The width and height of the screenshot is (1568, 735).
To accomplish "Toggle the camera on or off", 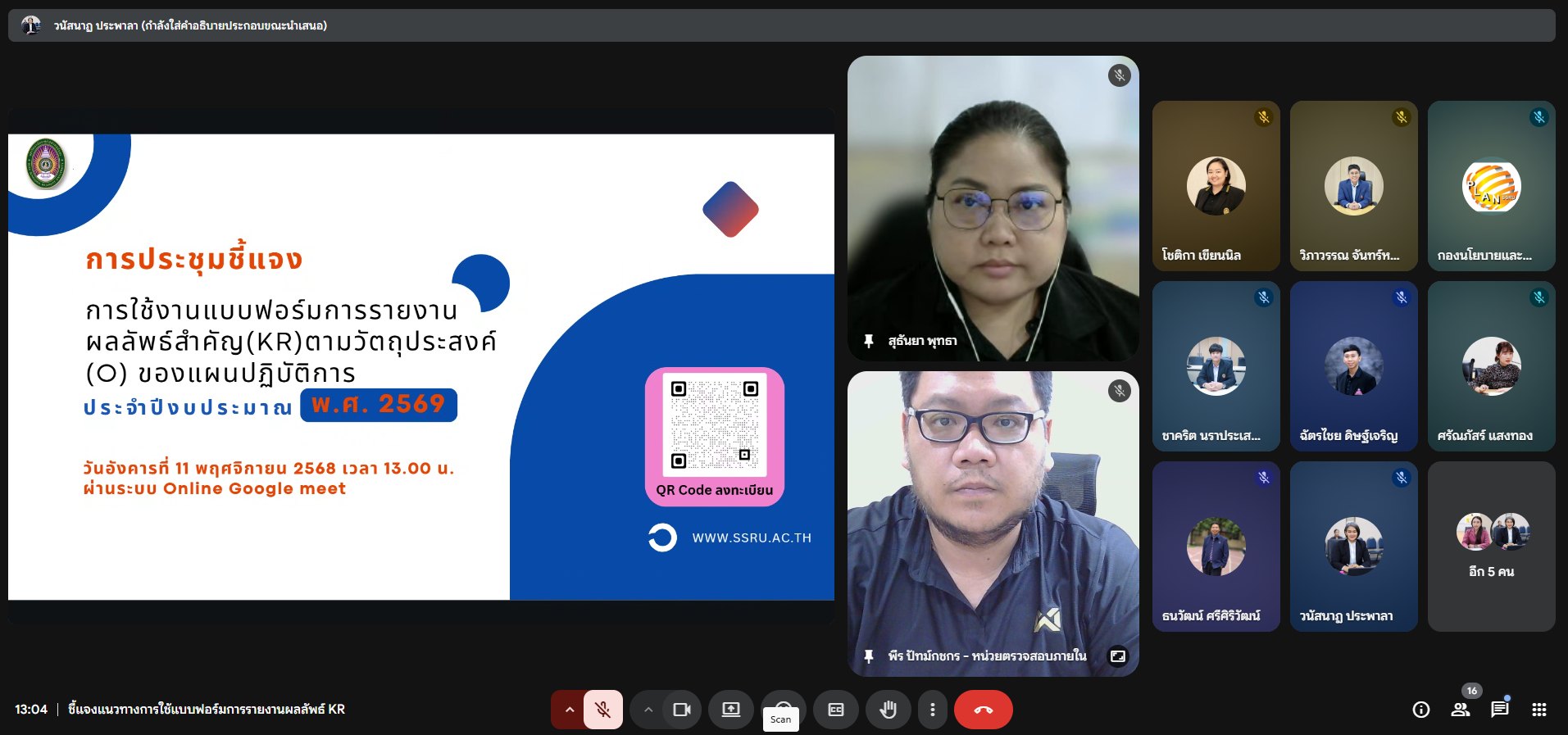I will coord(681,710).
